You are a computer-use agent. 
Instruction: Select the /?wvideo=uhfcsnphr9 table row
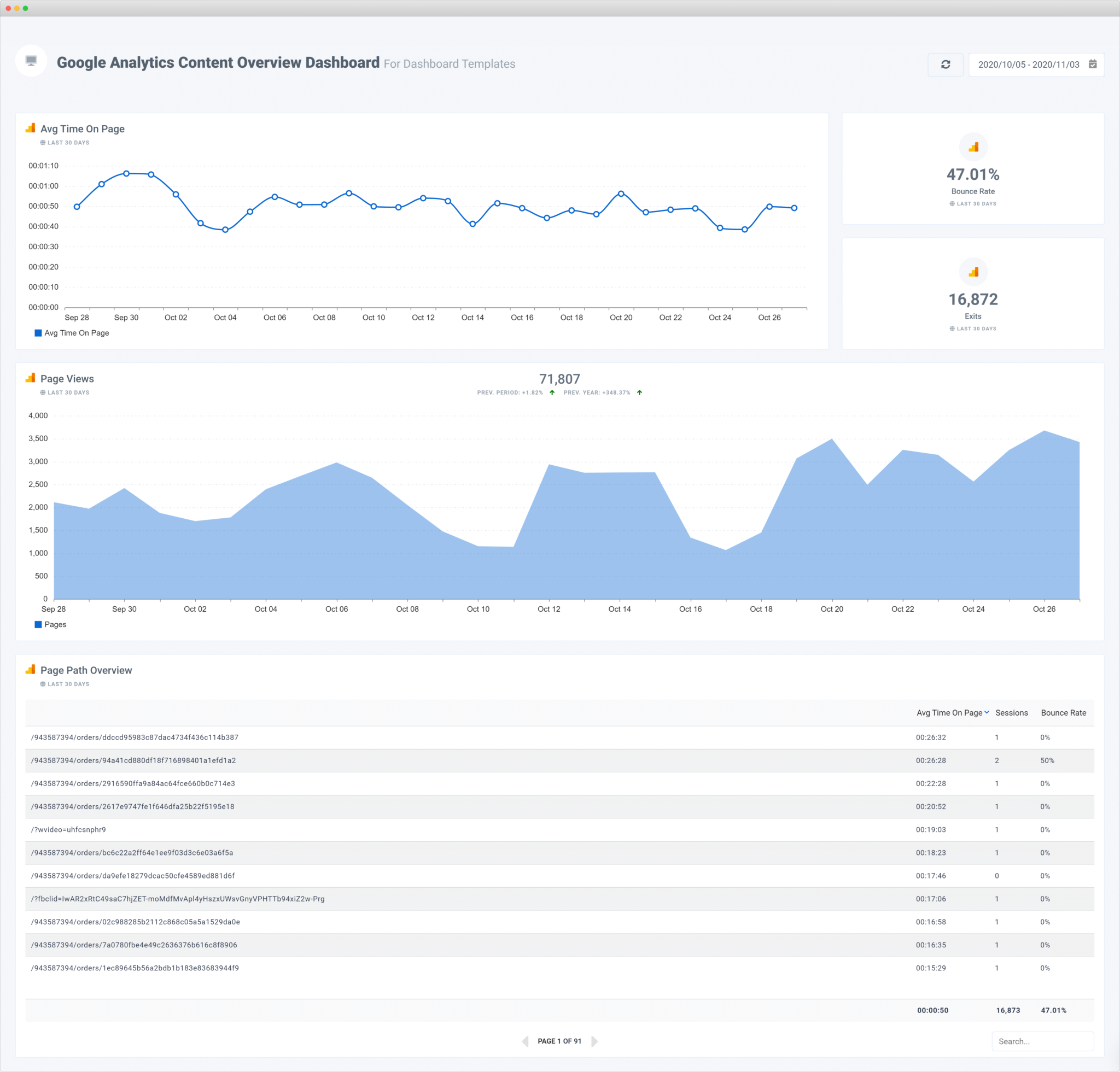coord(68,829)
